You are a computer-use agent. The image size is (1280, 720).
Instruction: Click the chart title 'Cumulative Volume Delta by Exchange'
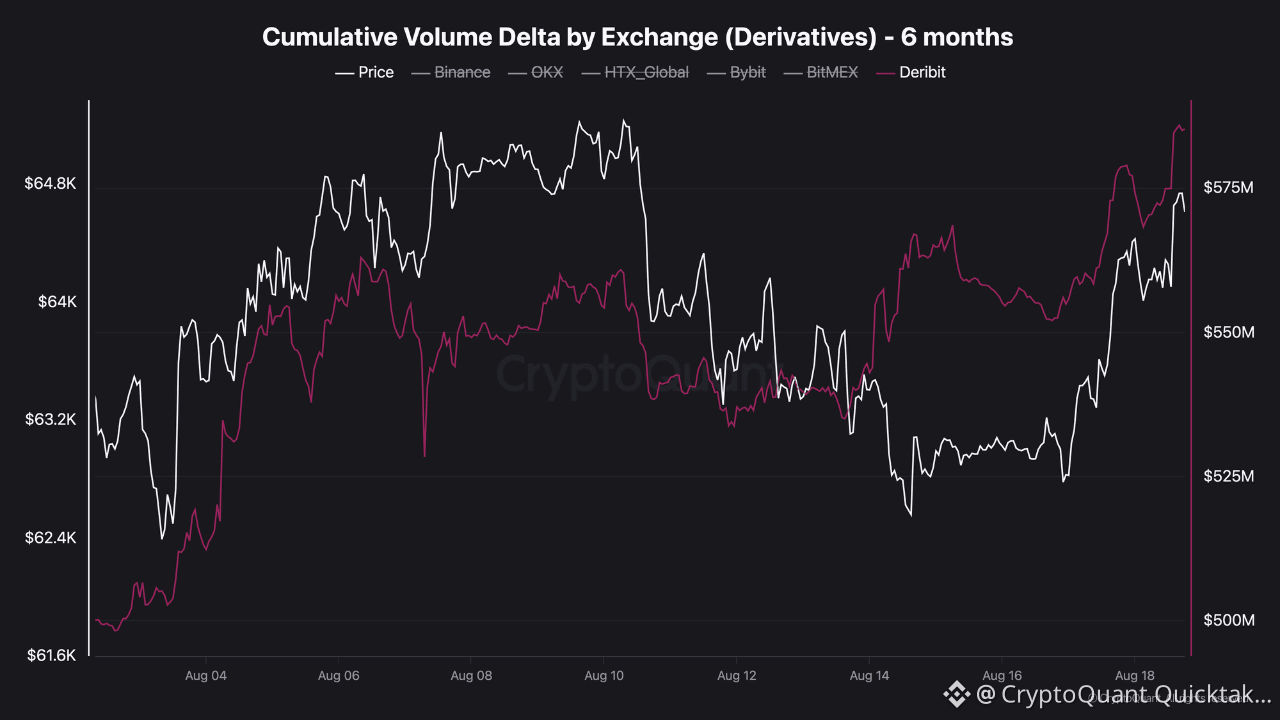tap(637, 37)
